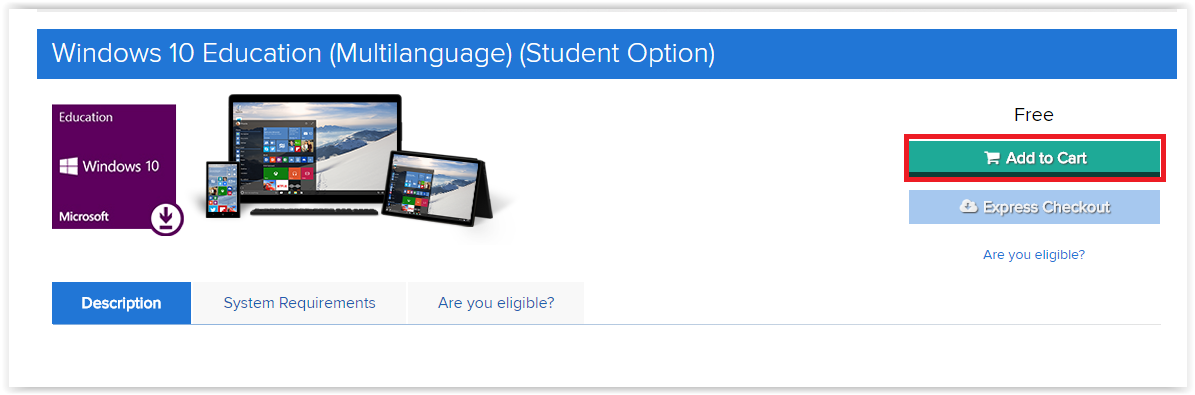Click the smartphone in the devices image
The height and width of the screenshot is (395, 1195).
point(223,188)
